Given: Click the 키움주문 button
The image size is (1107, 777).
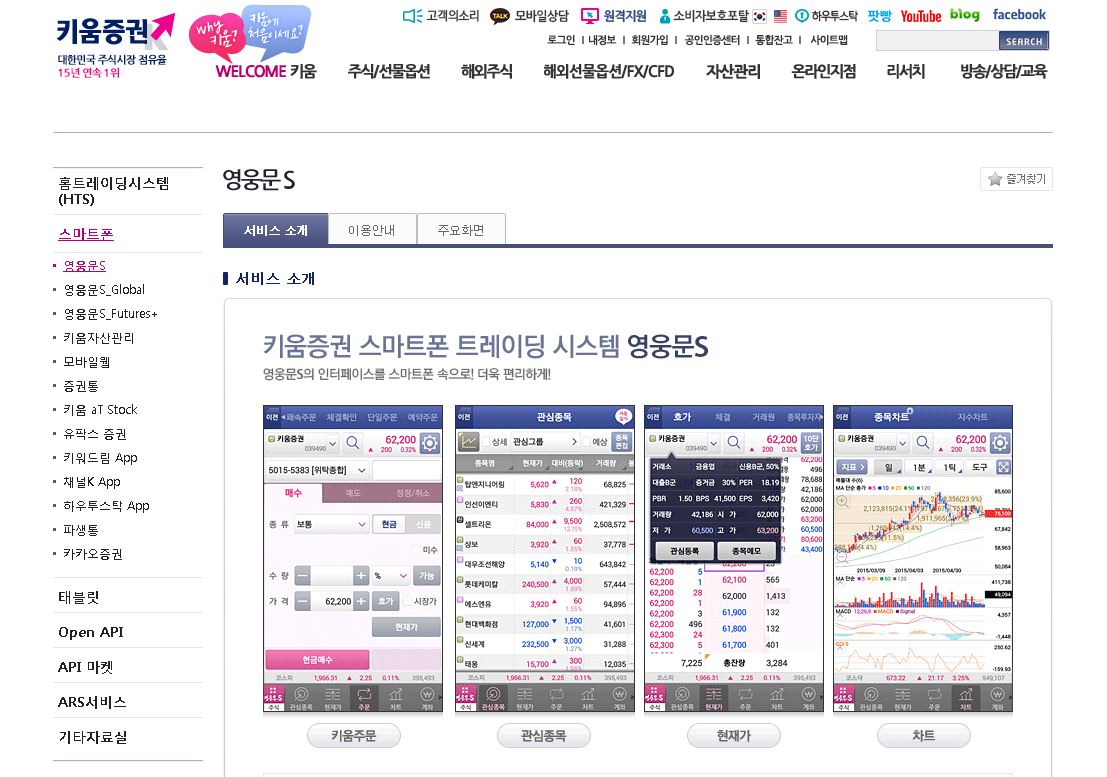Looking at the screenshot, I should coord(354,735).
